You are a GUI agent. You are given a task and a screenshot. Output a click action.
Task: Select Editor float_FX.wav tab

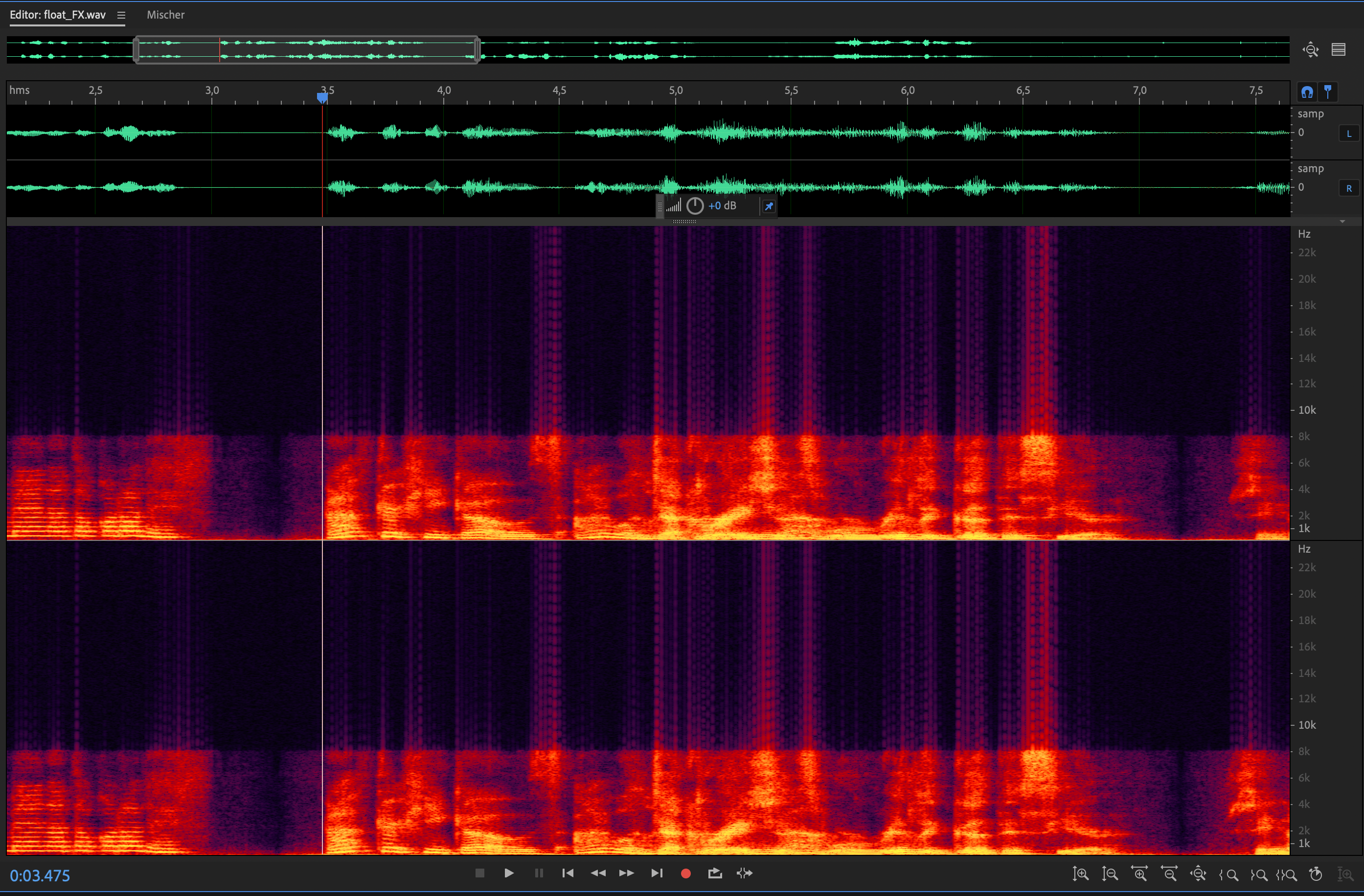57,15
